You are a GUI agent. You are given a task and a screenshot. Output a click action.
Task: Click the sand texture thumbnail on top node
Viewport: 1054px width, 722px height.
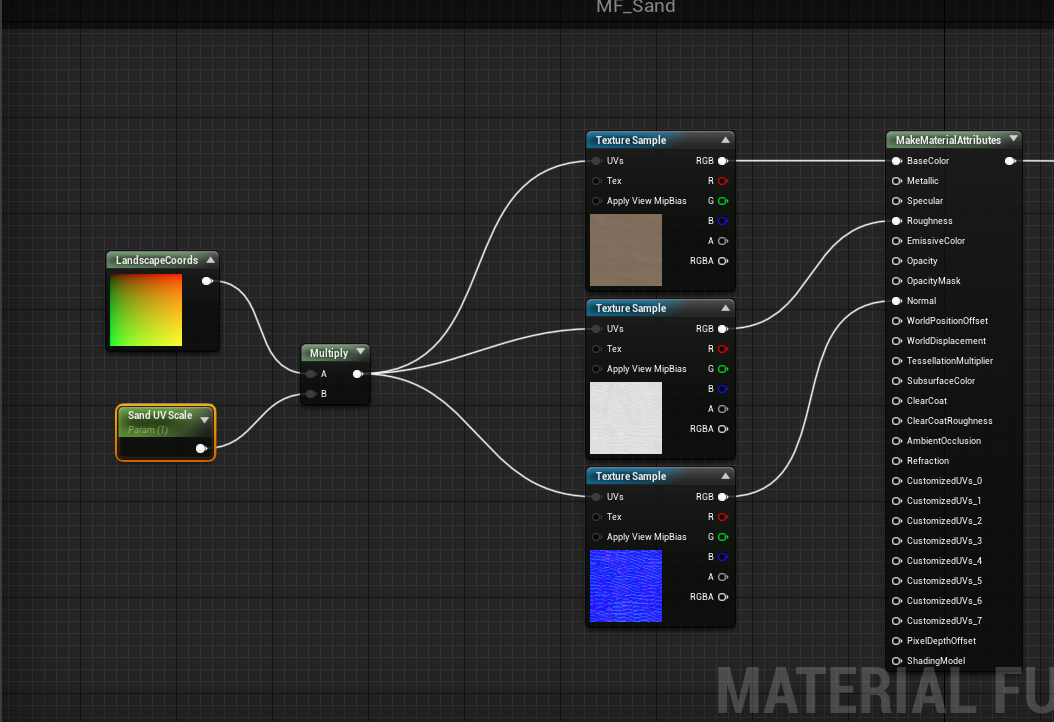[626, 249]
